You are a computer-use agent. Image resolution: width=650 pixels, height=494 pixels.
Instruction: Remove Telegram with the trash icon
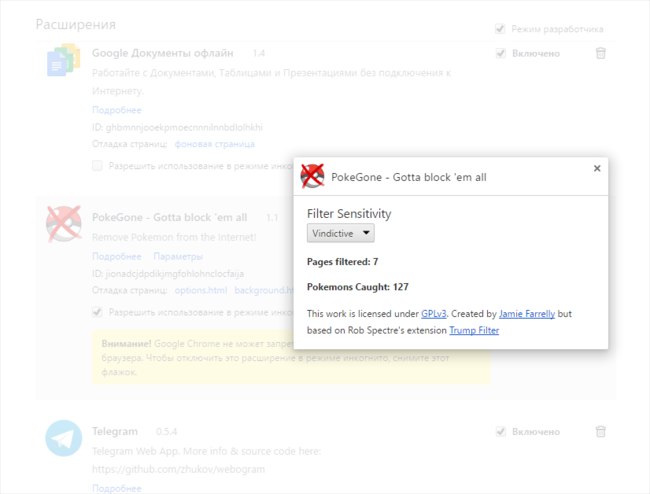(601, 431)
